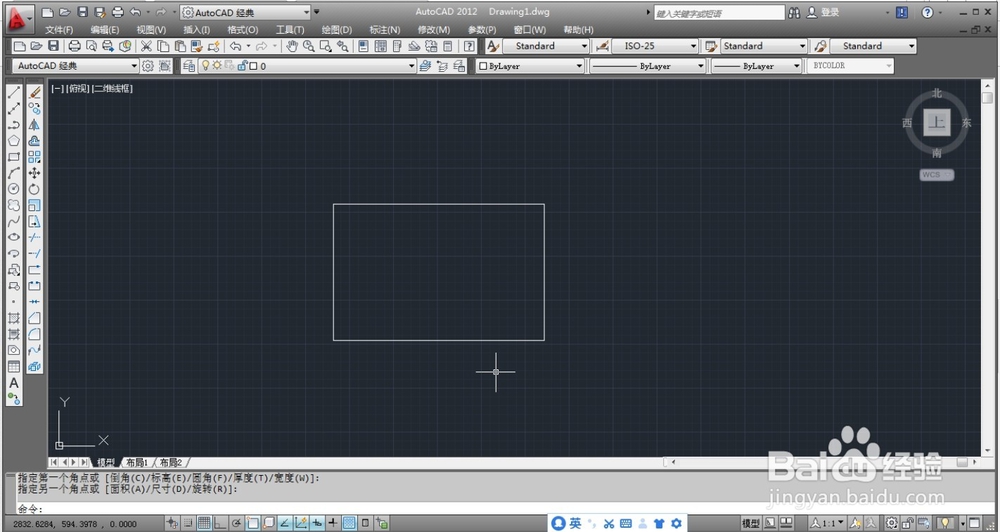Toggle Object Snap Tracking in status bar
Image resolution: width=1000 pixels, height=532 pixels.
[x=284, y=524]
